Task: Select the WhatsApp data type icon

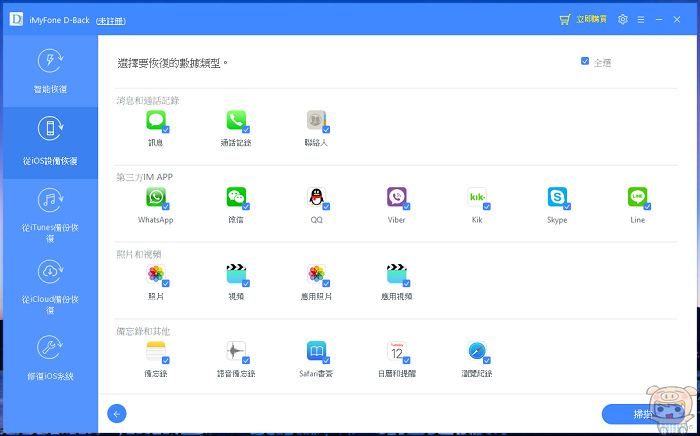Action: click(155, 197)
